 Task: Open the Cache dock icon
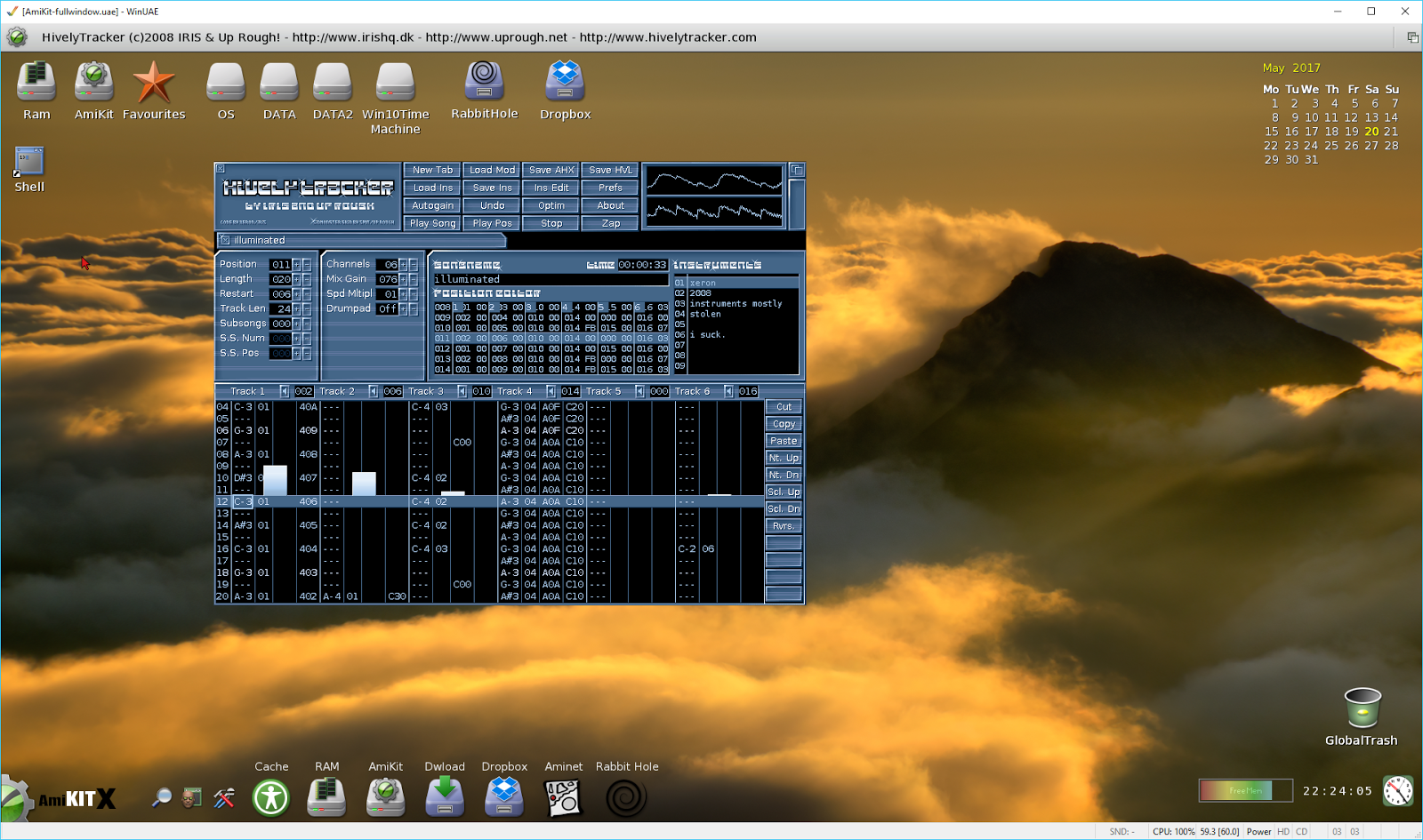[271, 797]
